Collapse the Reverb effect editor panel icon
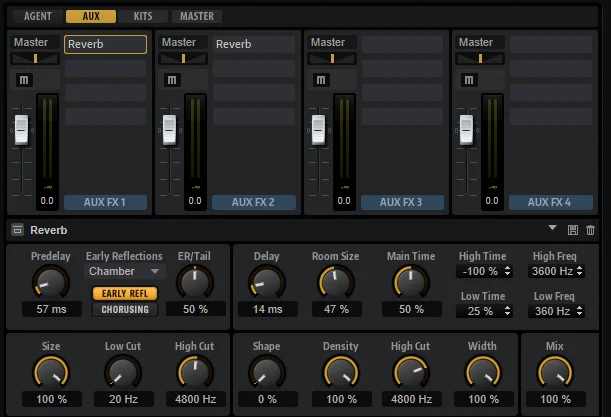This screenshot has width=611, height=417. tap(18, 230)
